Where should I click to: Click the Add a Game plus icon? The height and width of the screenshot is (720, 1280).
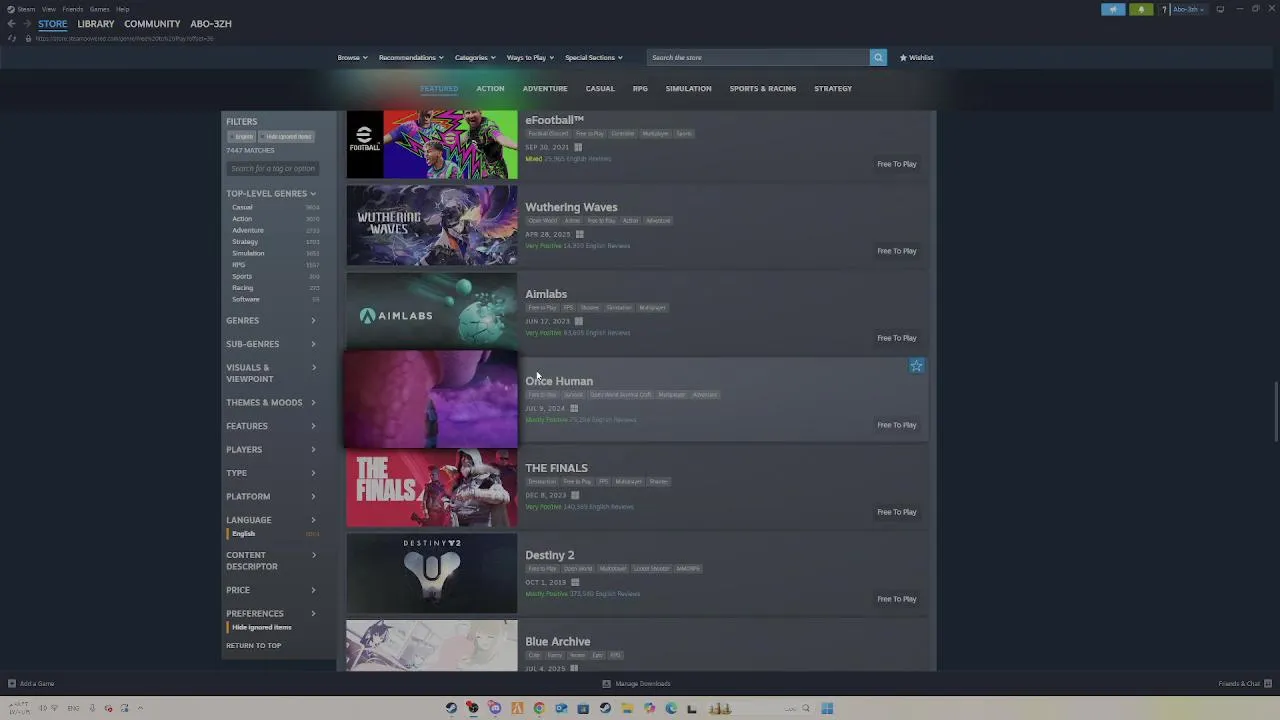coord(11,683)
